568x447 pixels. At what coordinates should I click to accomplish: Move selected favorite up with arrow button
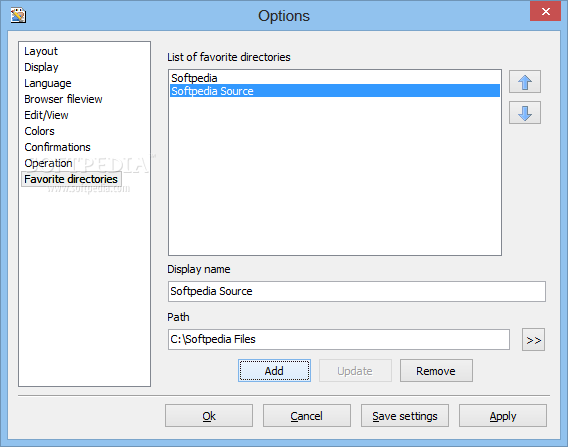pos(525,82)
